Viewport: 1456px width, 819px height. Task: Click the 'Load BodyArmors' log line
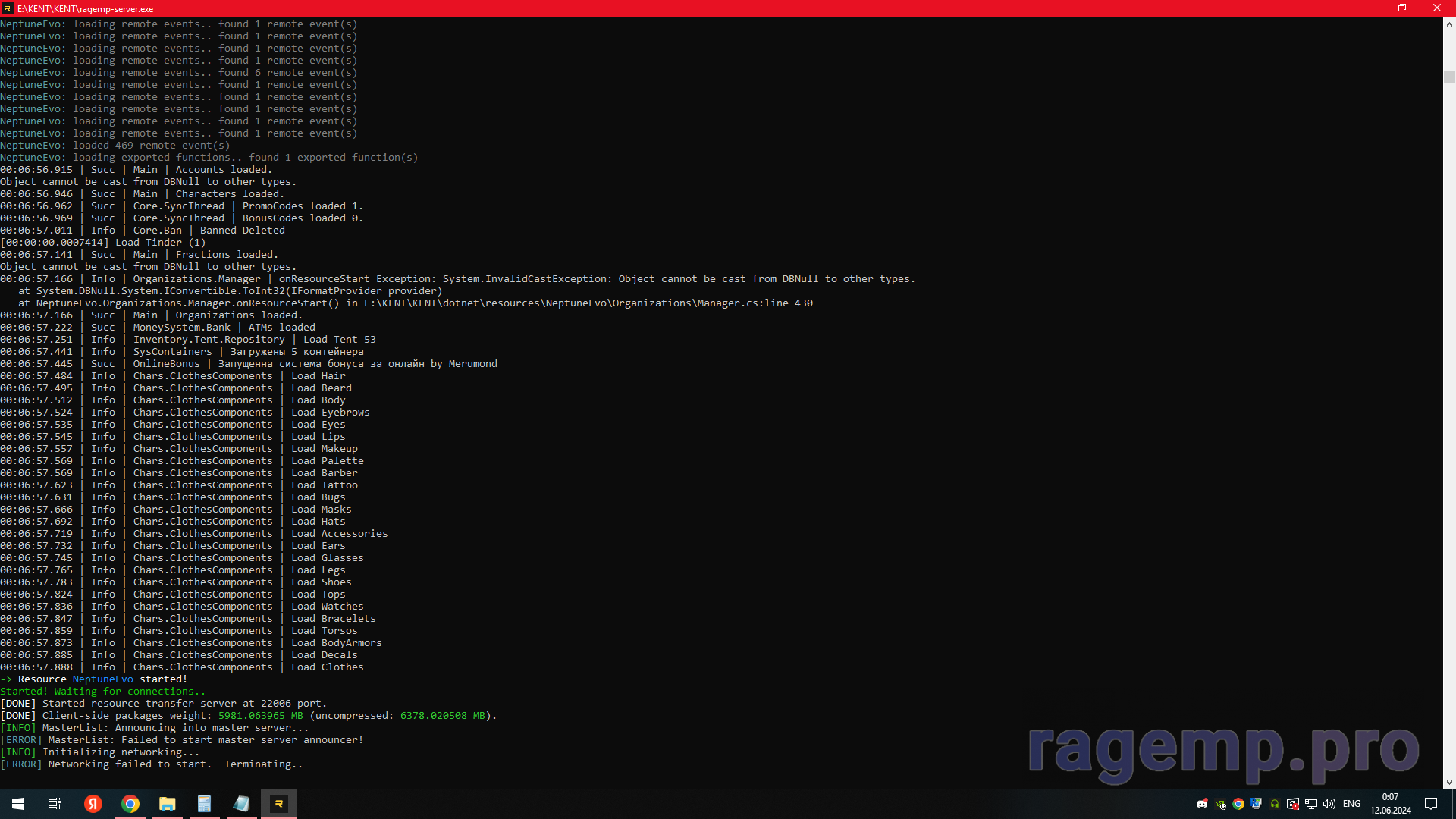(191, 643)
